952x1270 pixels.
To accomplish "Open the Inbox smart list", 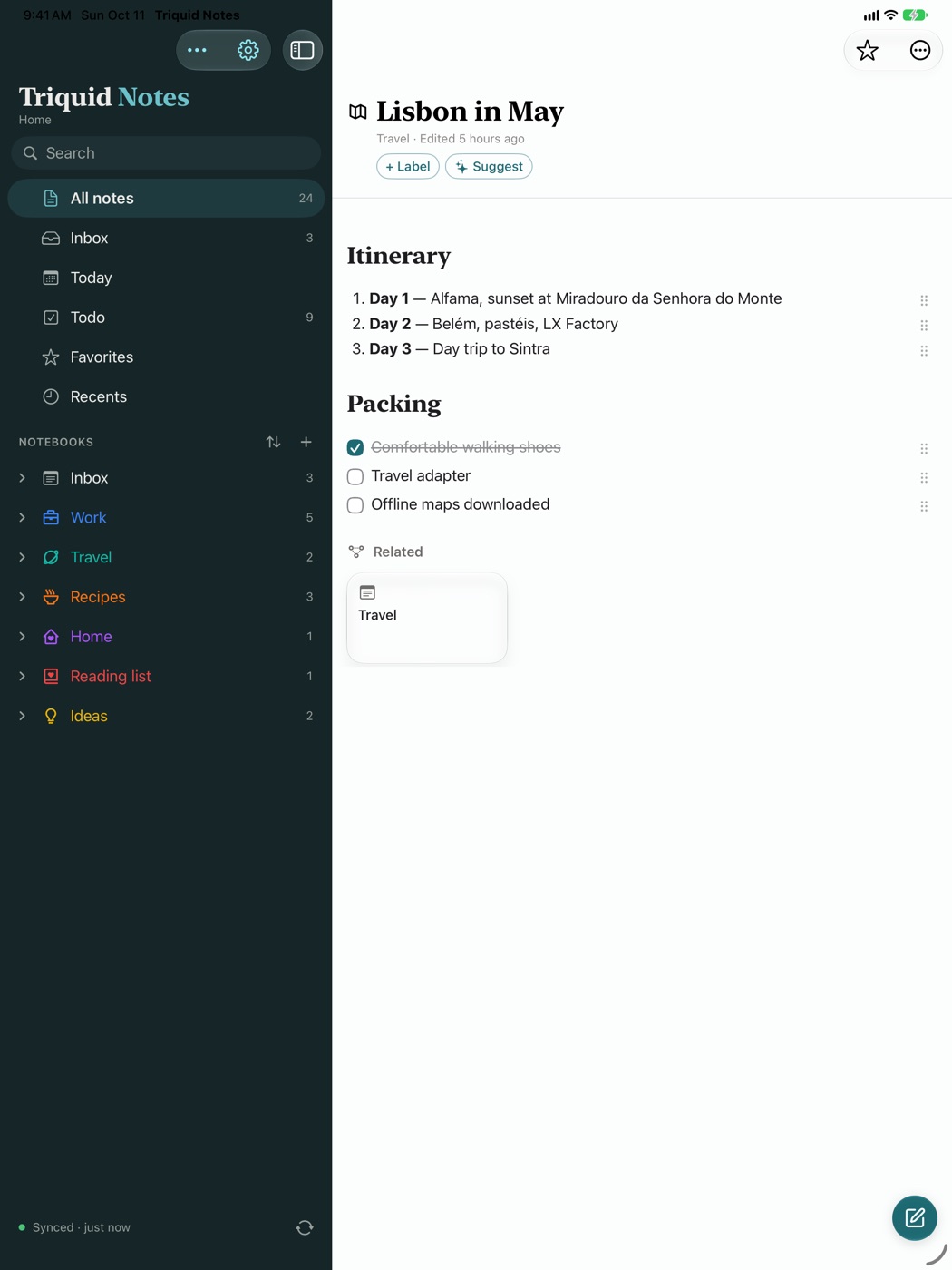I will coord(166,238).
